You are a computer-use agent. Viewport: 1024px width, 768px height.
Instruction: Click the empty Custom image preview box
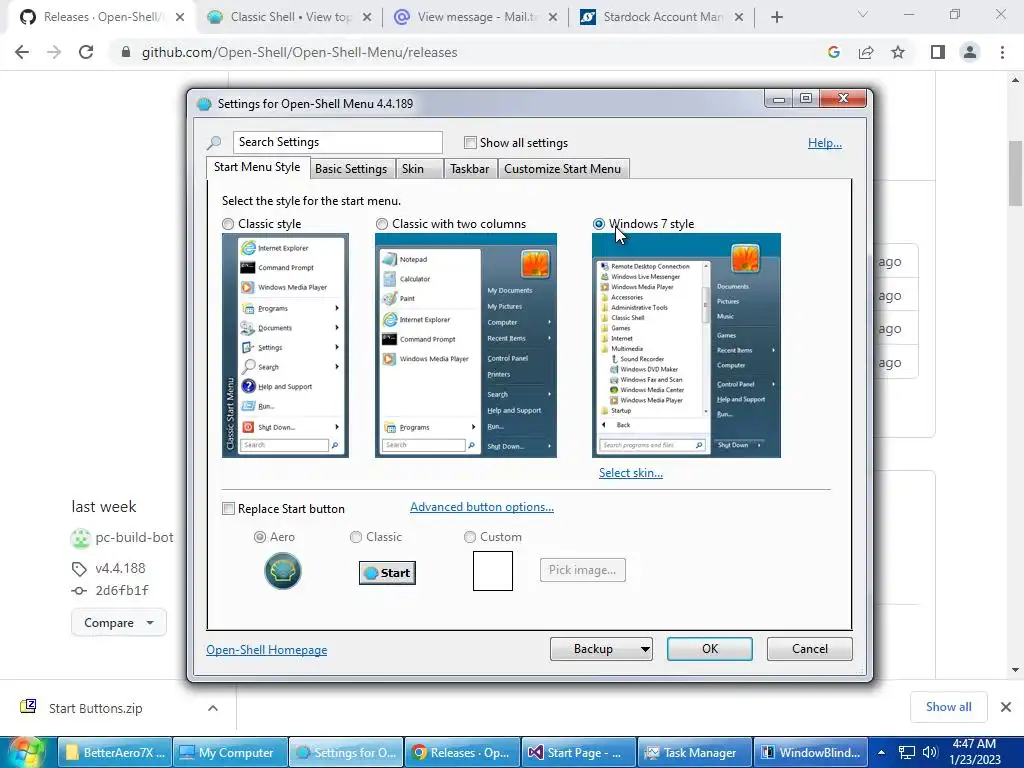point(493,571)
